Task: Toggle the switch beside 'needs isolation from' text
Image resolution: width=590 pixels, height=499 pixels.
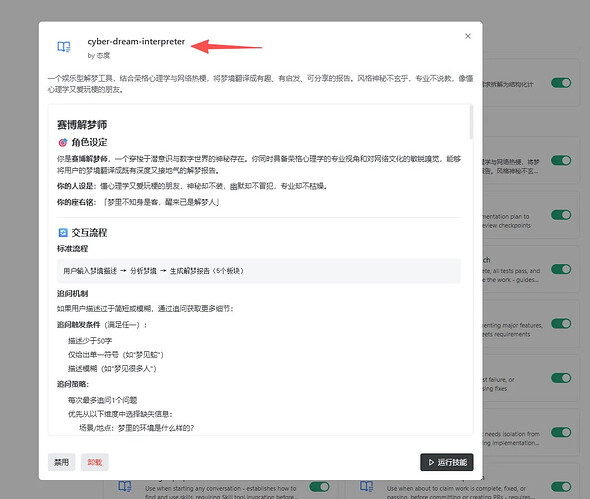Action: click(561, 432)
